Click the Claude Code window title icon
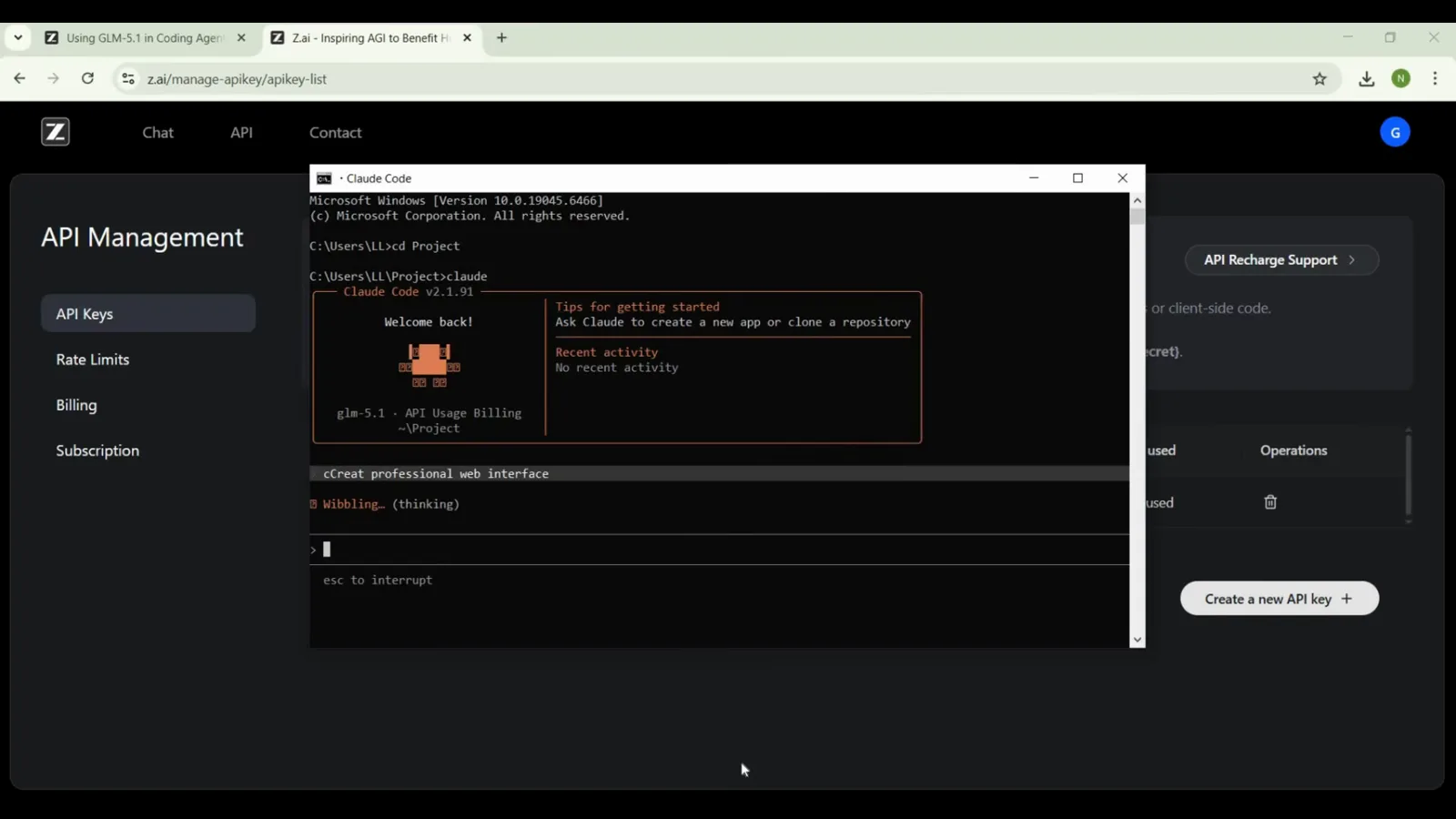 click(x=324, y=178)
